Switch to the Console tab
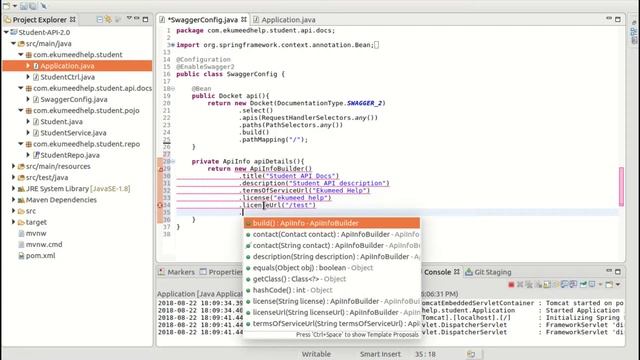 pos(437,272)
